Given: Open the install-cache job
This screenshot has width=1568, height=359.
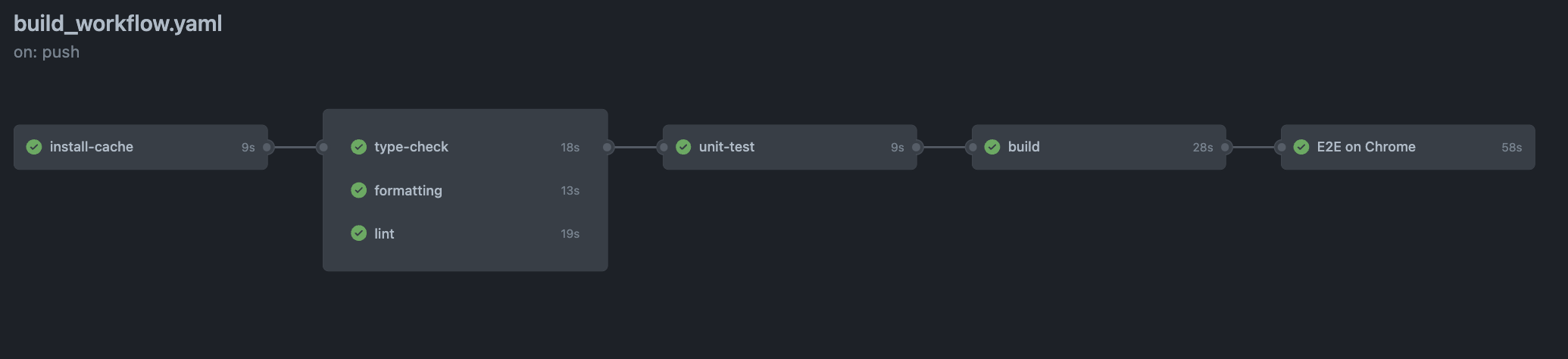Looking at the screenshot, I should click(141, 147).
